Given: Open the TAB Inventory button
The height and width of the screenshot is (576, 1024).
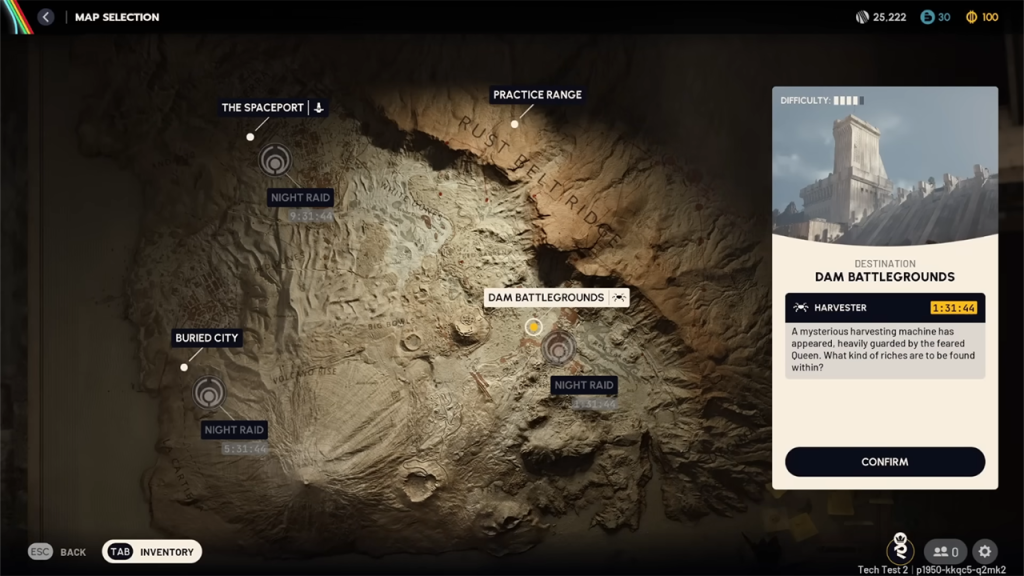Looking at the screenshot, I should point(152,552).
